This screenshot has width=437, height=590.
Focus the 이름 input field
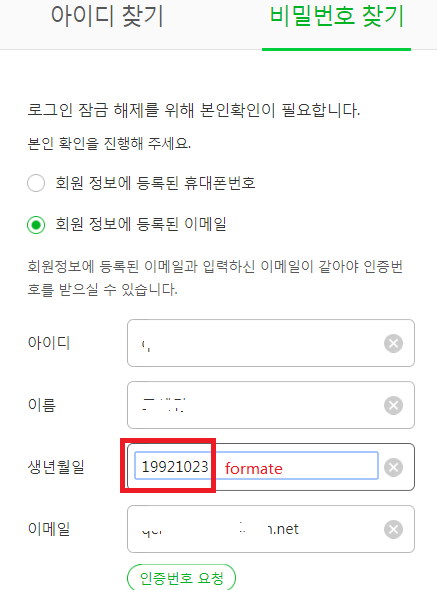(271, 405)
